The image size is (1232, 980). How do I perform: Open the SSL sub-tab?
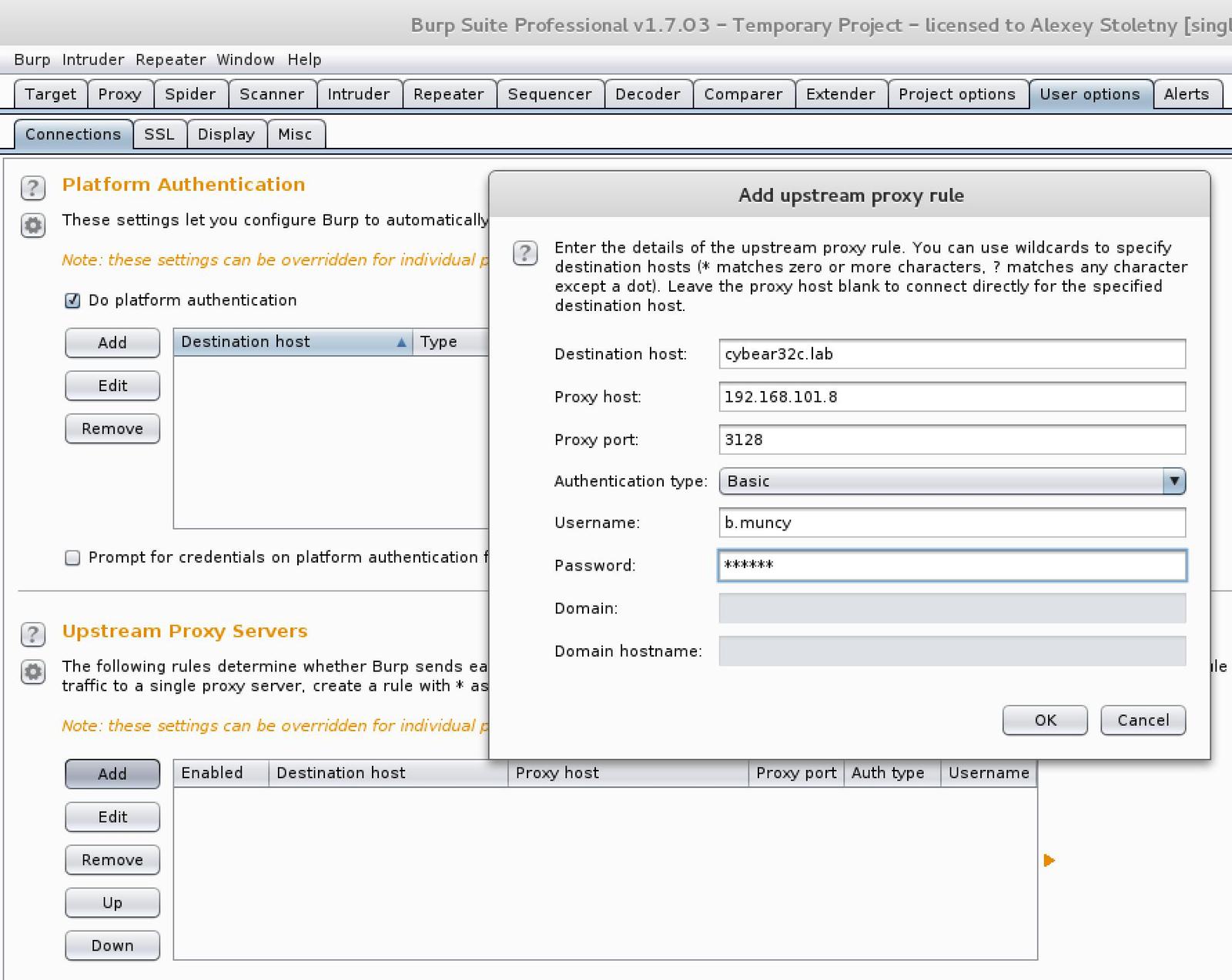point(159,134)
